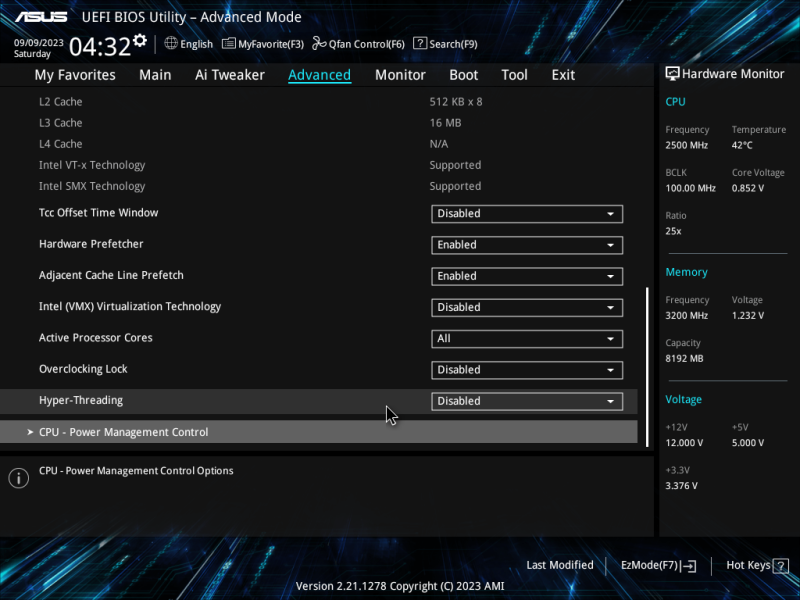Switch to My Favorites tab
The image size is (800, 600).
[x=75, y=75]
